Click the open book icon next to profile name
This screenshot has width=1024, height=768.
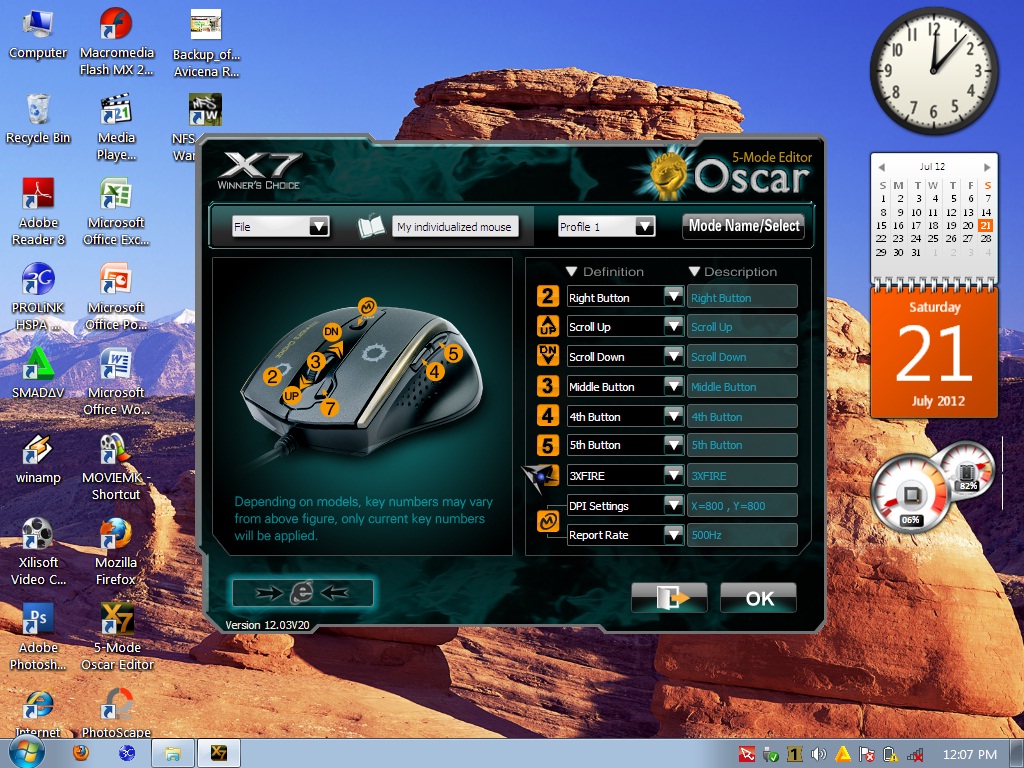371,227
